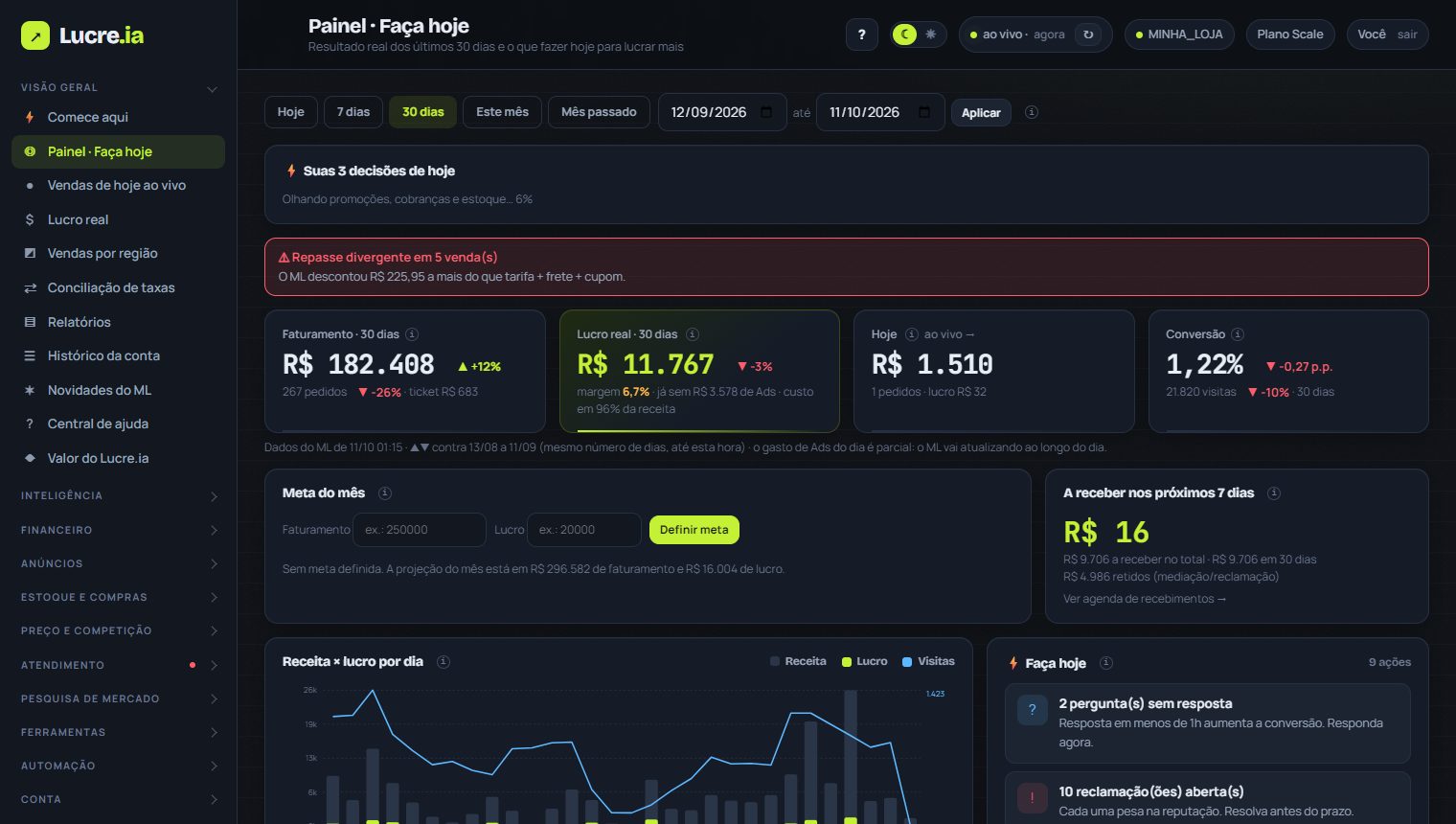Open Vendas de hoje ao vivo in sidebar
1456x824 pixels.
click(x=119, y=186)
